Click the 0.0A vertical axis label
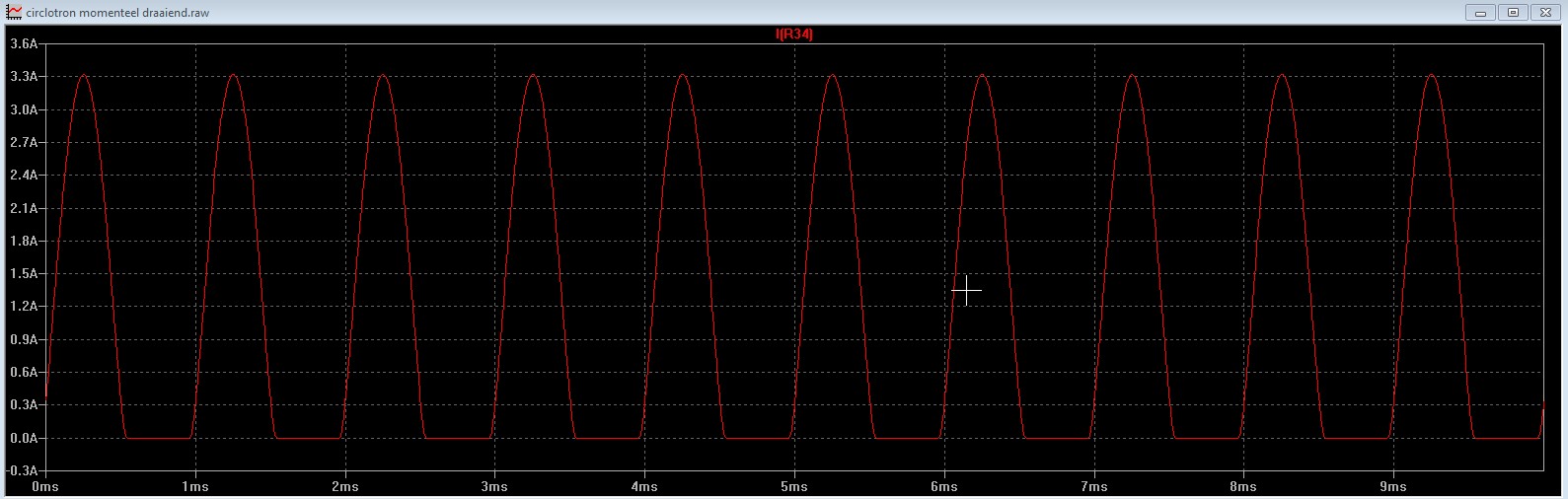The height and width of the screenshot is (499, 1568). [x=24, y=438]
